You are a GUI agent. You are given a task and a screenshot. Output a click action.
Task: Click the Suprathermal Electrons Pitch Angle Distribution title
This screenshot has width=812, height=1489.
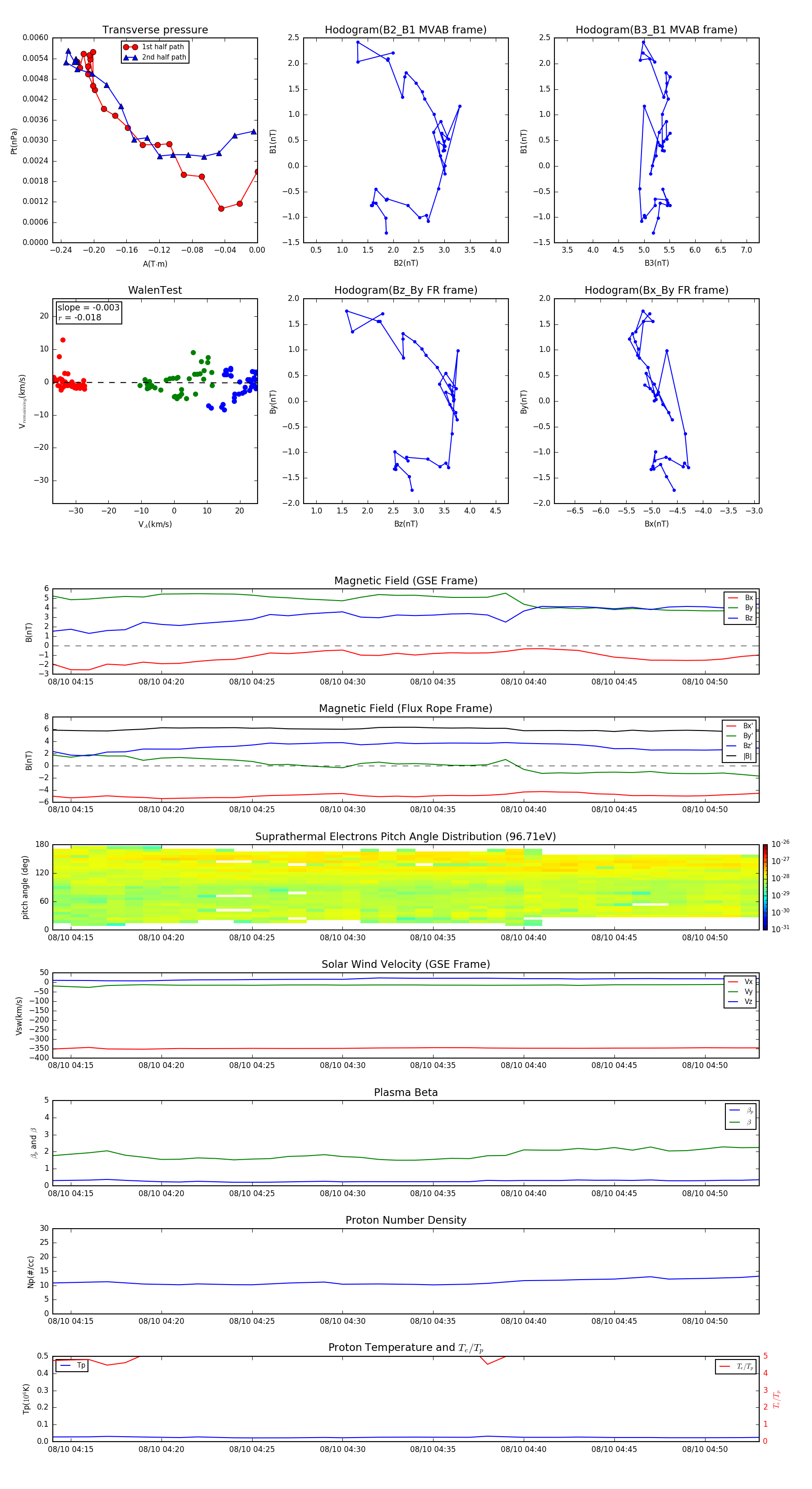coord(406,837)
